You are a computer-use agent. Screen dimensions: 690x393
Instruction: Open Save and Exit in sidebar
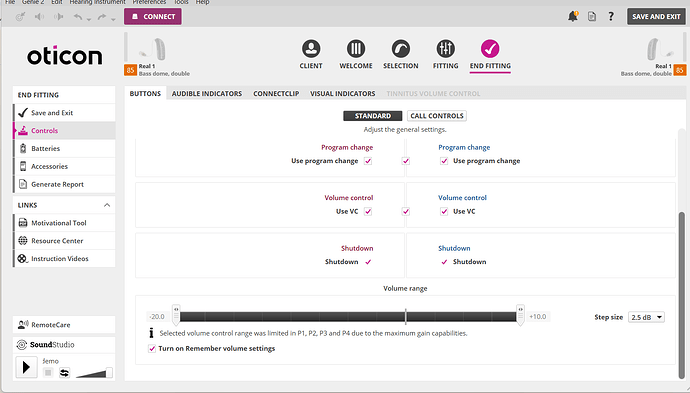coord(64,113)
